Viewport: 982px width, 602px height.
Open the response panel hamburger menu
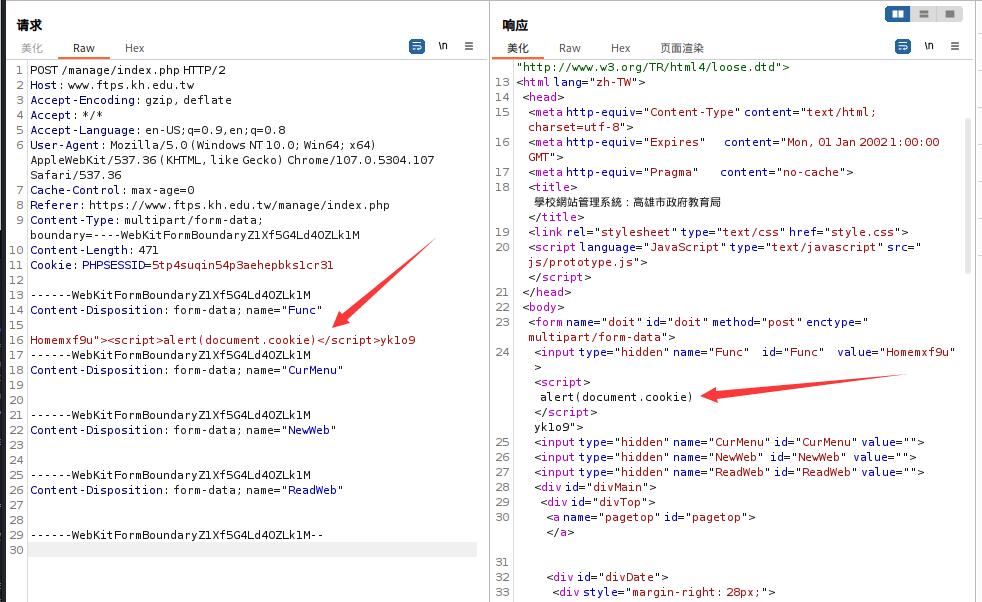pyautogui.click(x=954, y=46)
